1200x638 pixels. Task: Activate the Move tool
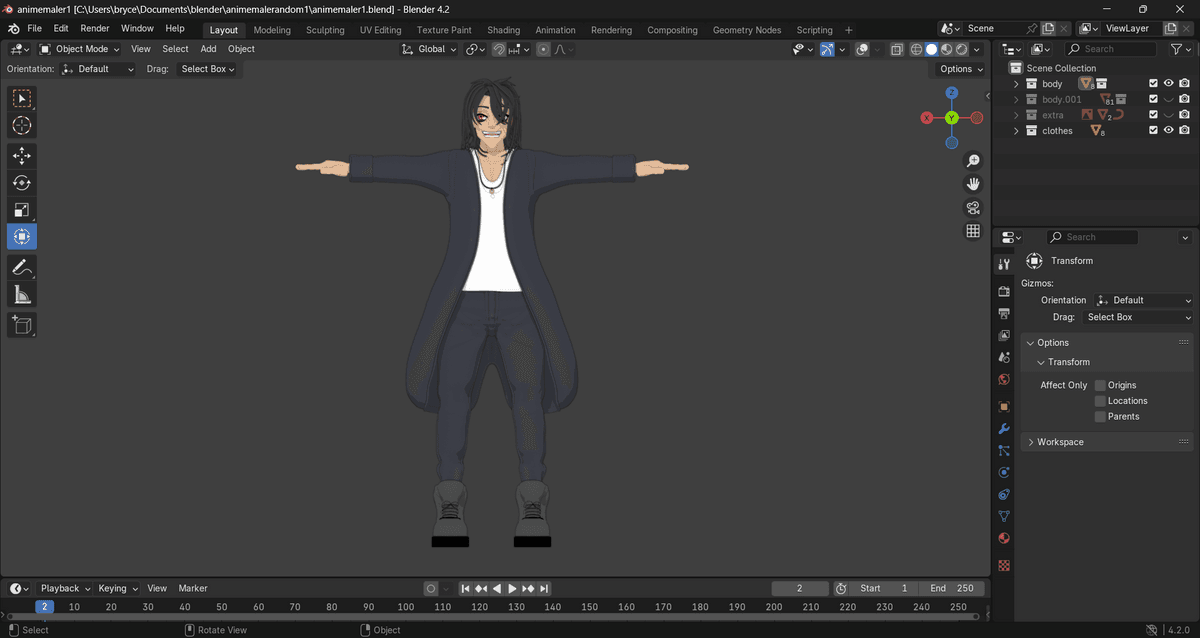(22, 156)
